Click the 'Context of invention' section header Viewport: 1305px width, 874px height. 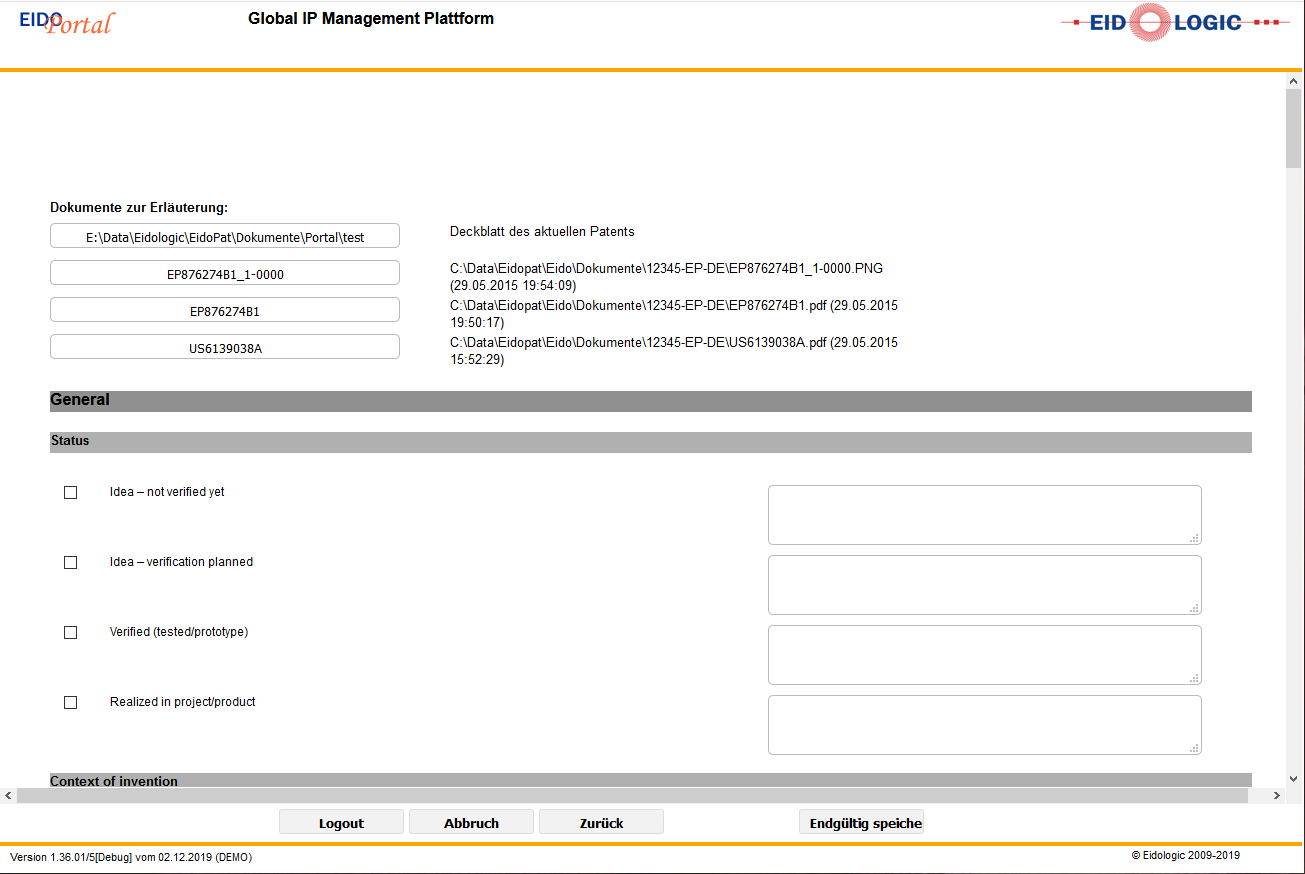click(651, 780)
